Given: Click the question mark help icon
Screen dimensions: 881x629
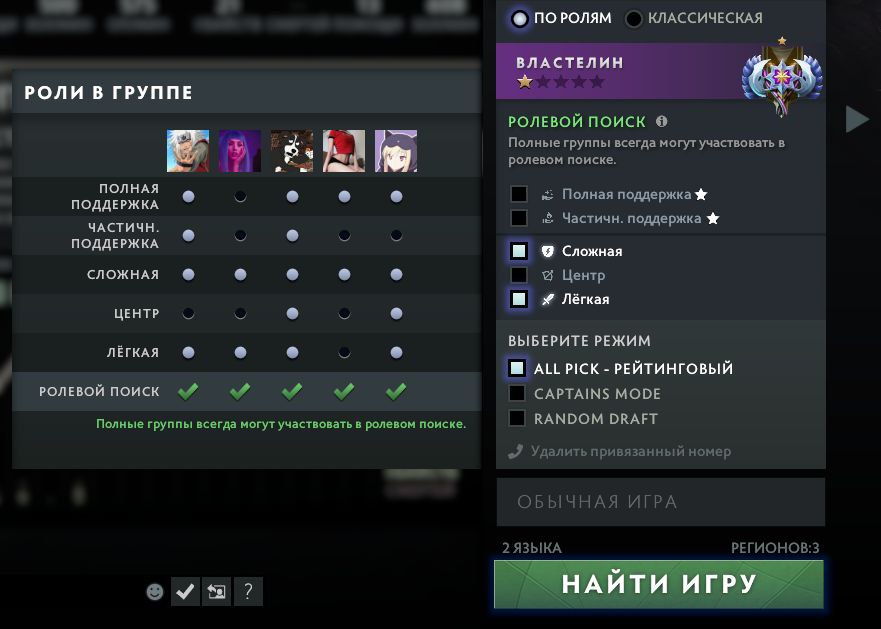Looking at the screenshot, I should pos(248,591).
